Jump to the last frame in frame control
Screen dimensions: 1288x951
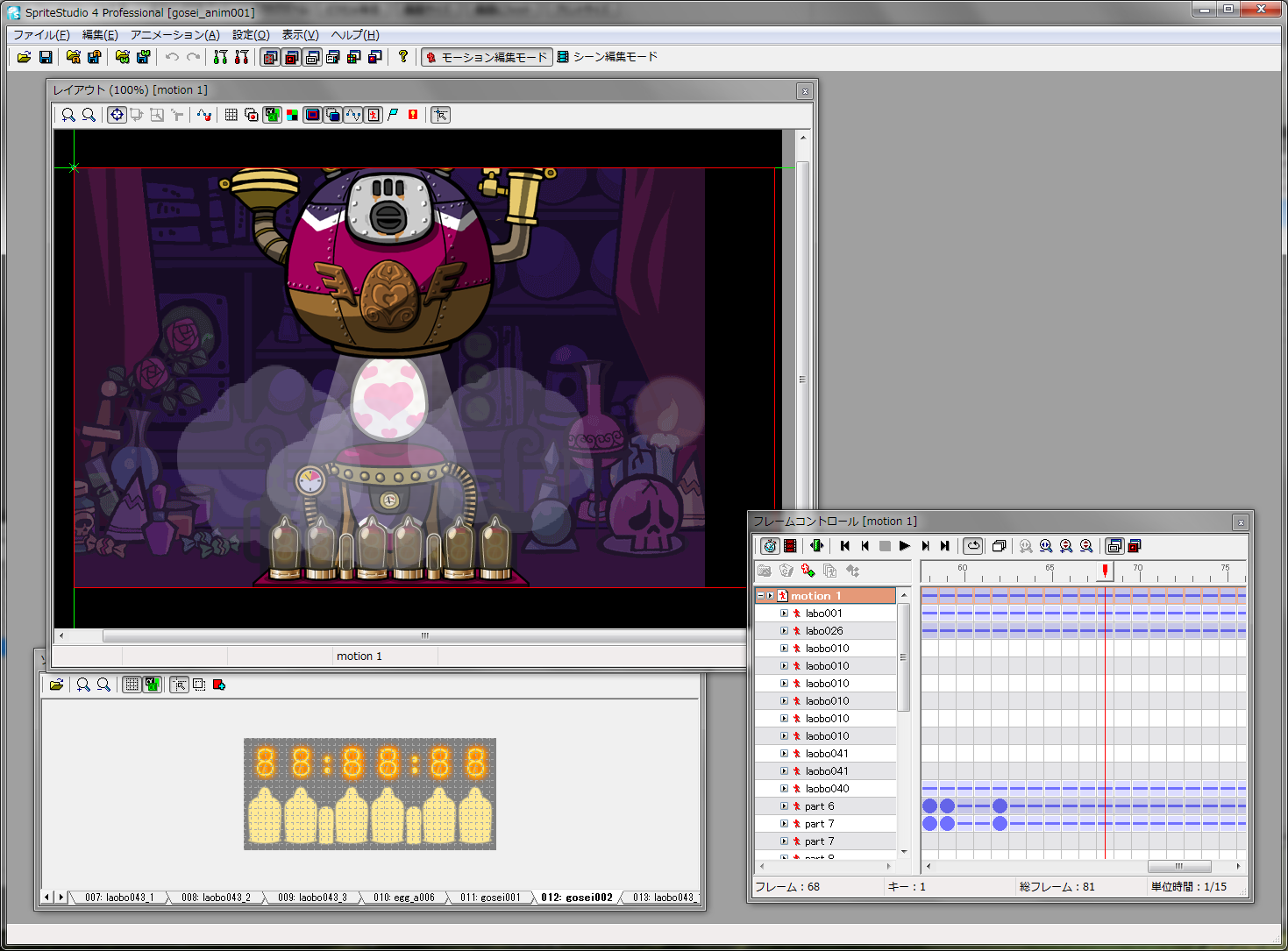tap(945, 546)
